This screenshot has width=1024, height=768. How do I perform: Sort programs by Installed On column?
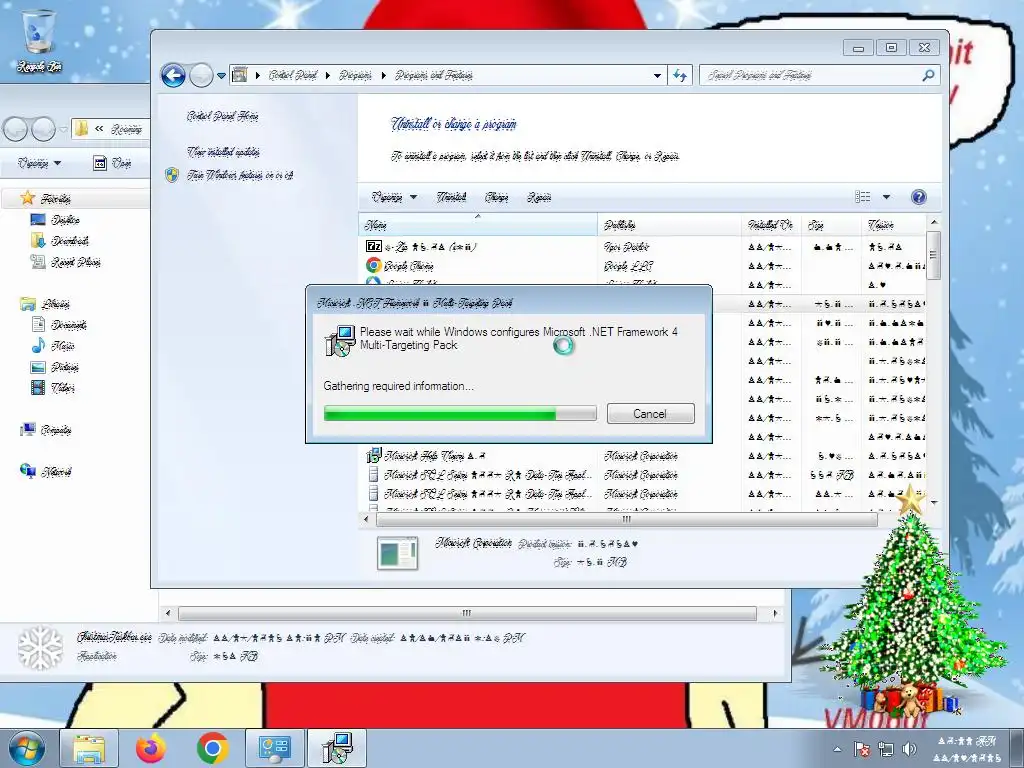[x=771, y=225]
